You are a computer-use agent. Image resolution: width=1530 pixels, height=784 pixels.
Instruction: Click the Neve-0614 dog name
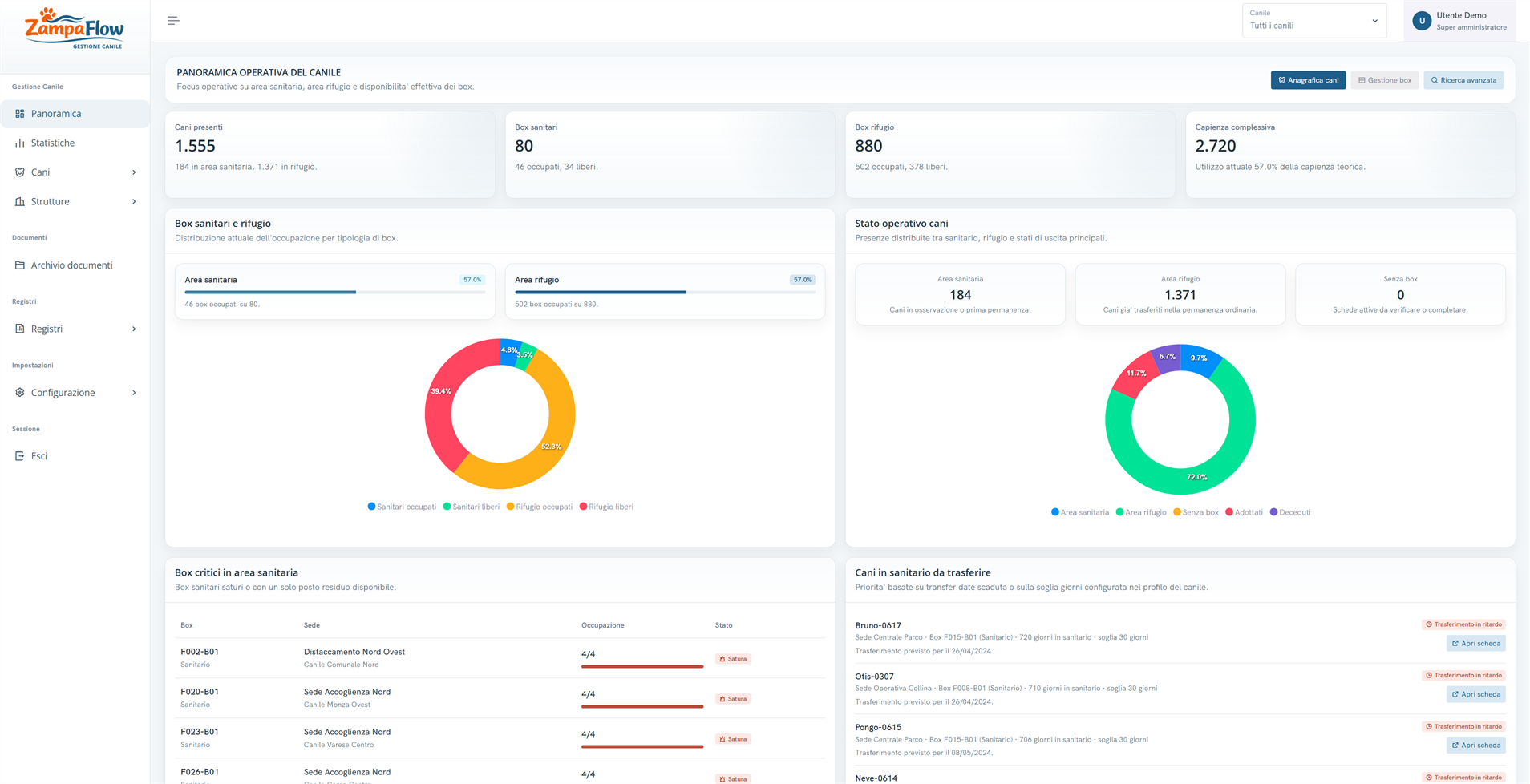[x=876, y=778]
